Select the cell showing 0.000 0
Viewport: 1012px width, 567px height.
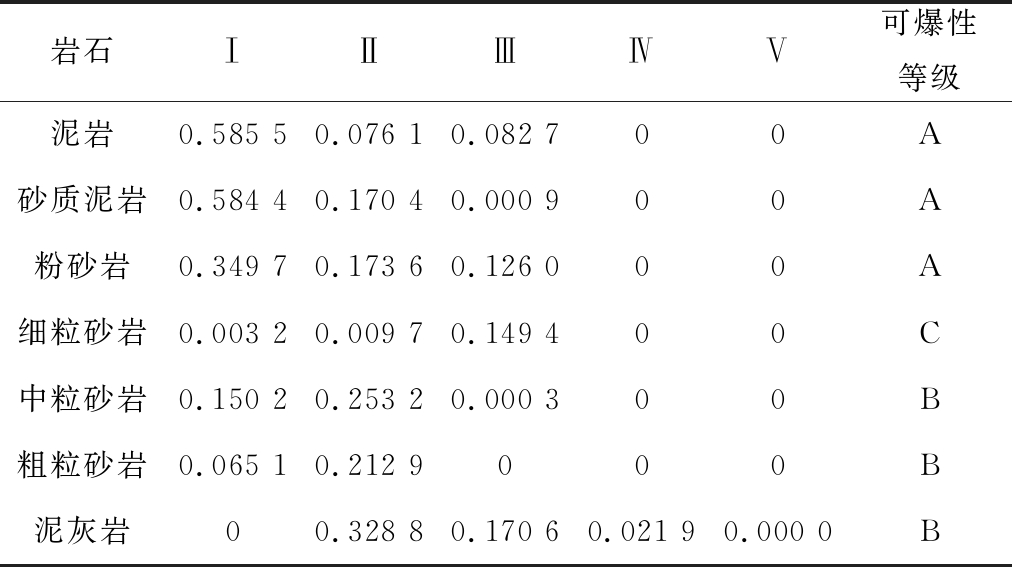click(777, 531)
